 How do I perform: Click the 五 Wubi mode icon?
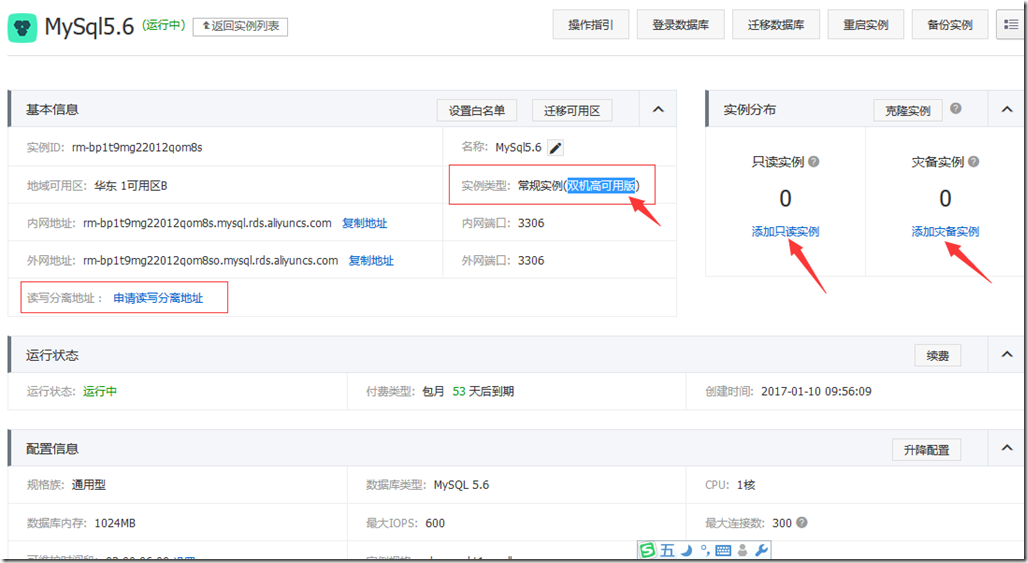667,550
